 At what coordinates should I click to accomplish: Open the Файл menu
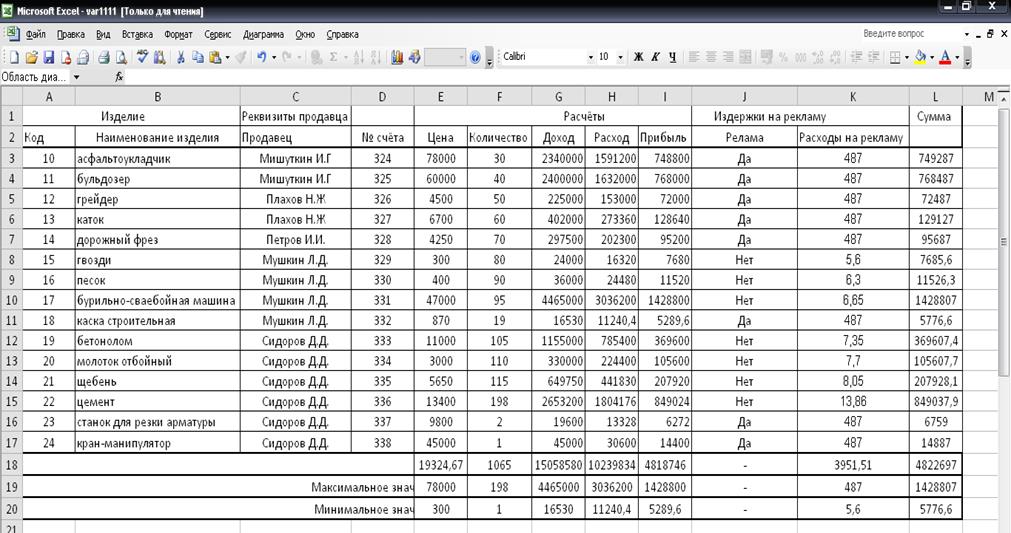(35, 34)
